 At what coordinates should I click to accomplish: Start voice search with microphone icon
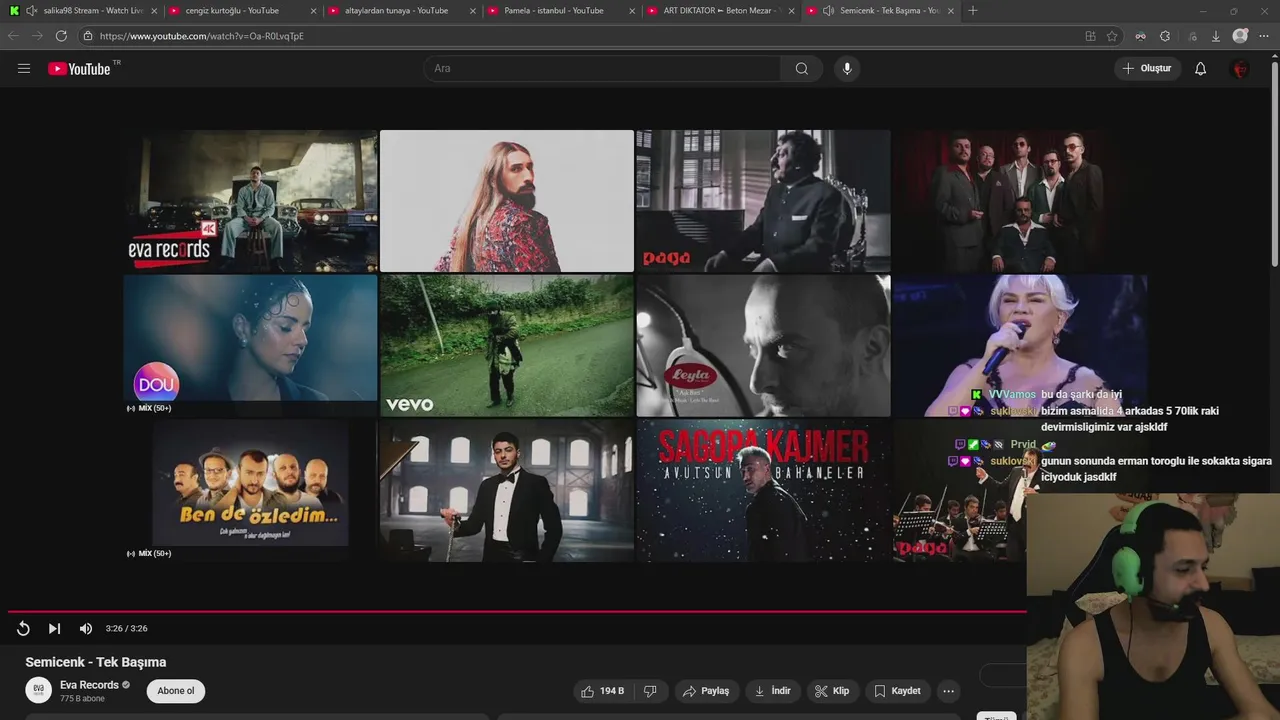coord(847,69)
